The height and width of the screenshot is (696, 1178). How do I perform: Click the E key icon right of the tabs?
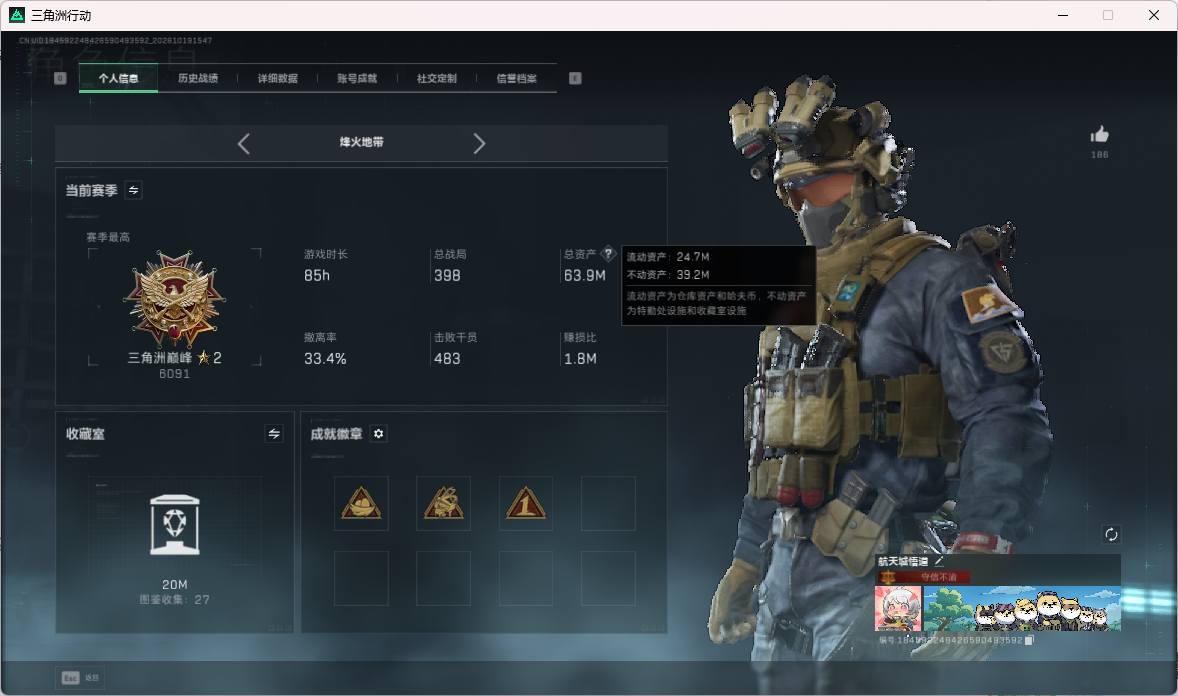(575, 78)
